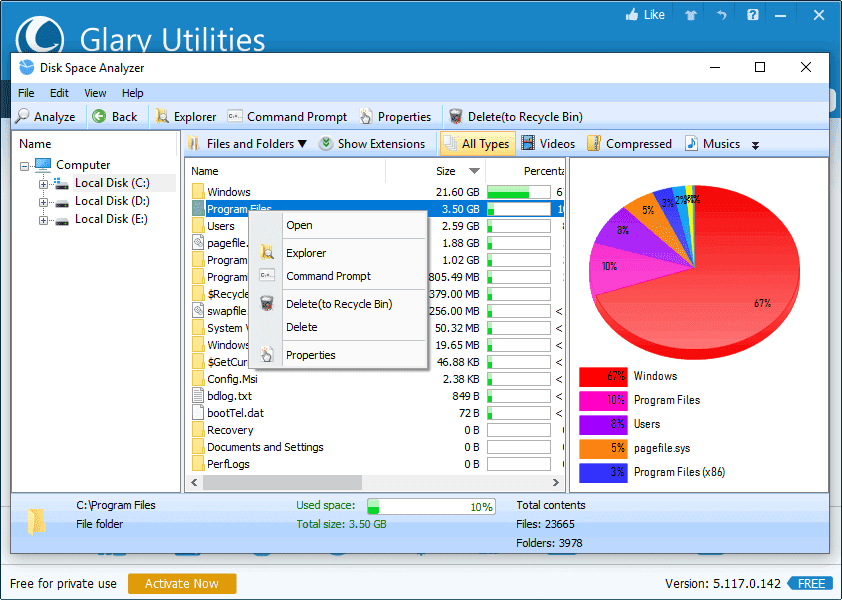842x600 pixels.
Task: Choose Properties in context menu
Action: (x=338, y=355)
